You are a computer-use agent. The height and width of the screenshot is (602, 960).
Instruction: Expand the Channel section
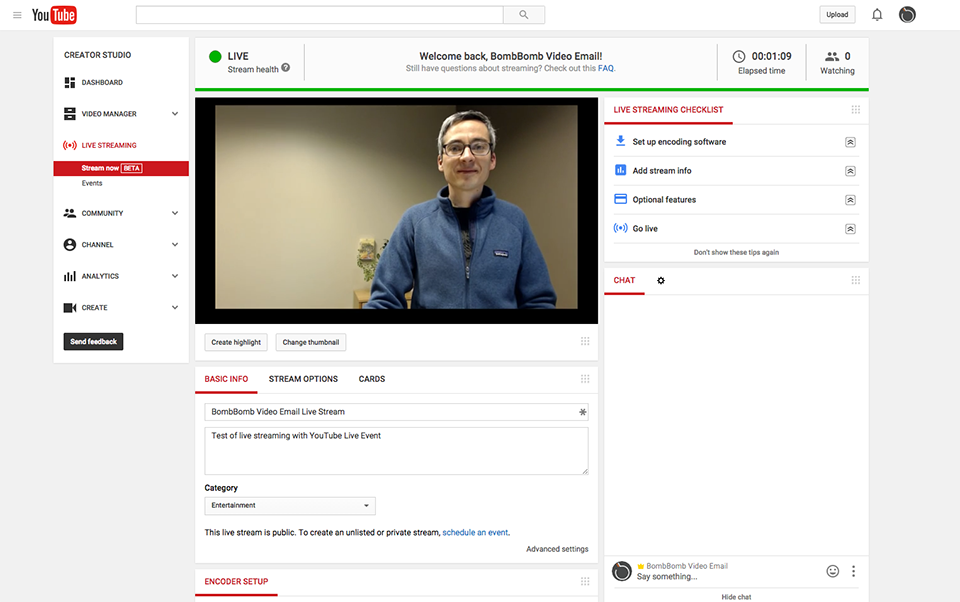coord(175,244)
